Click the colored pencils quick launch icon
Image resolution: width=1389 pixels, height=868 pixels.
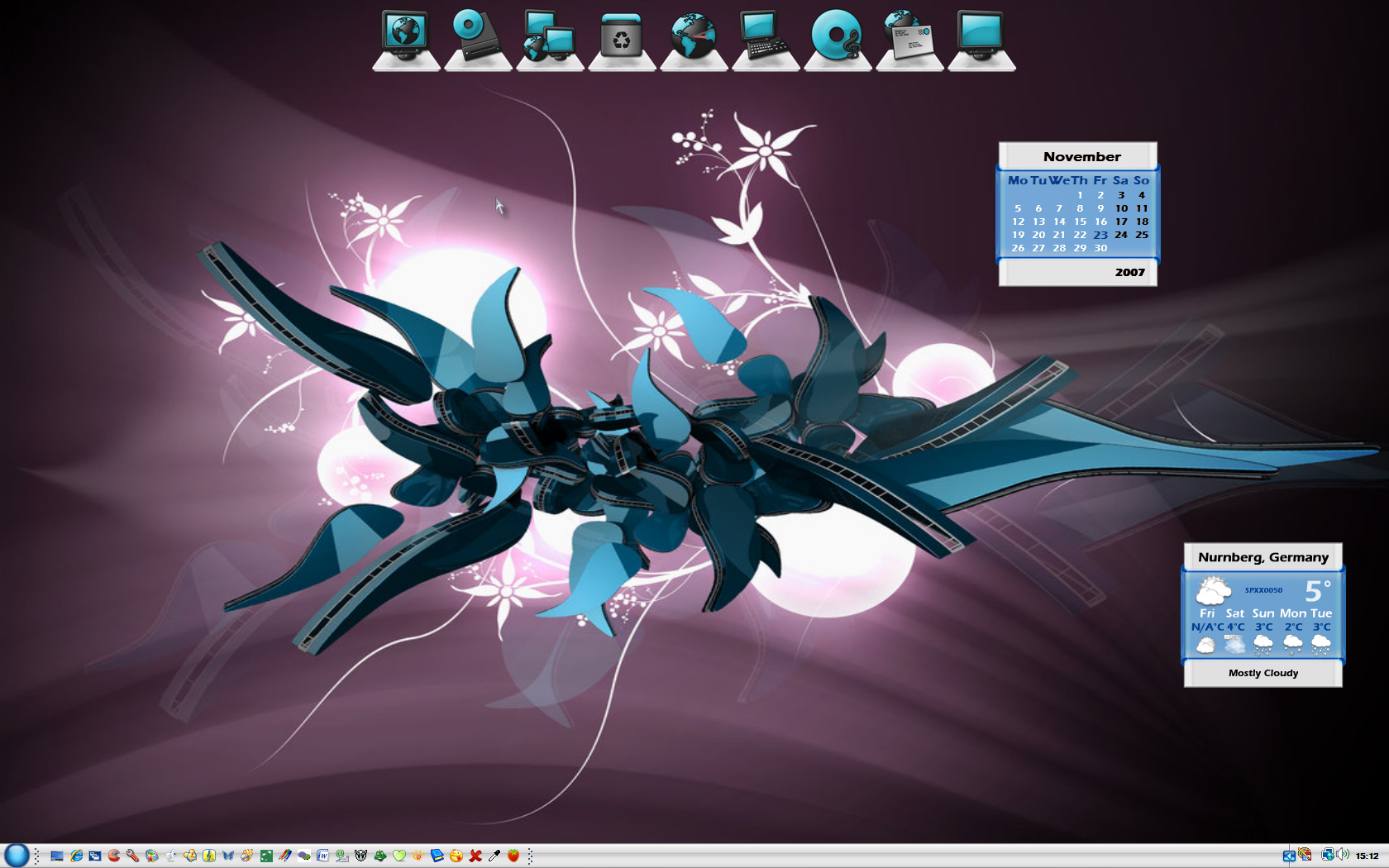pos(285,856)
